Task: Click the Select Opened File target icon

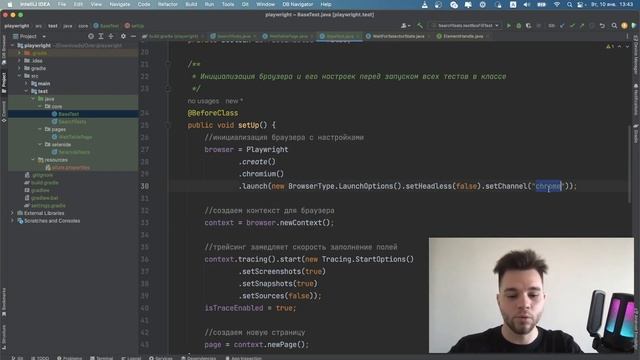Action: pos(91,36)
